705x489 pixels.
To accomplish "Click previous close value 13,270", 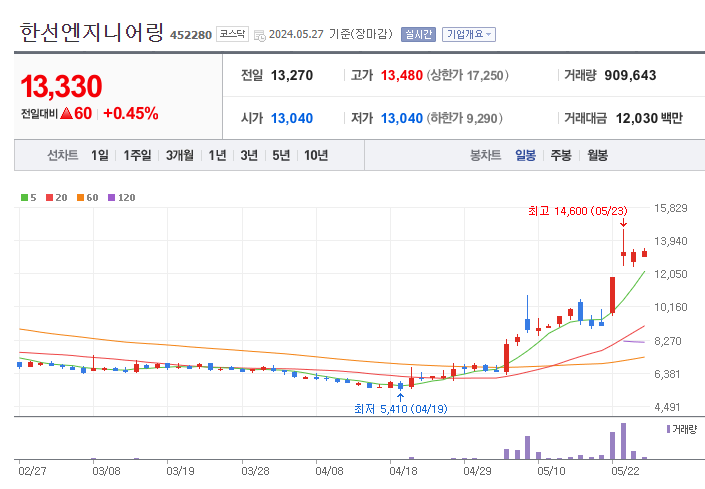I will [292, 75].
